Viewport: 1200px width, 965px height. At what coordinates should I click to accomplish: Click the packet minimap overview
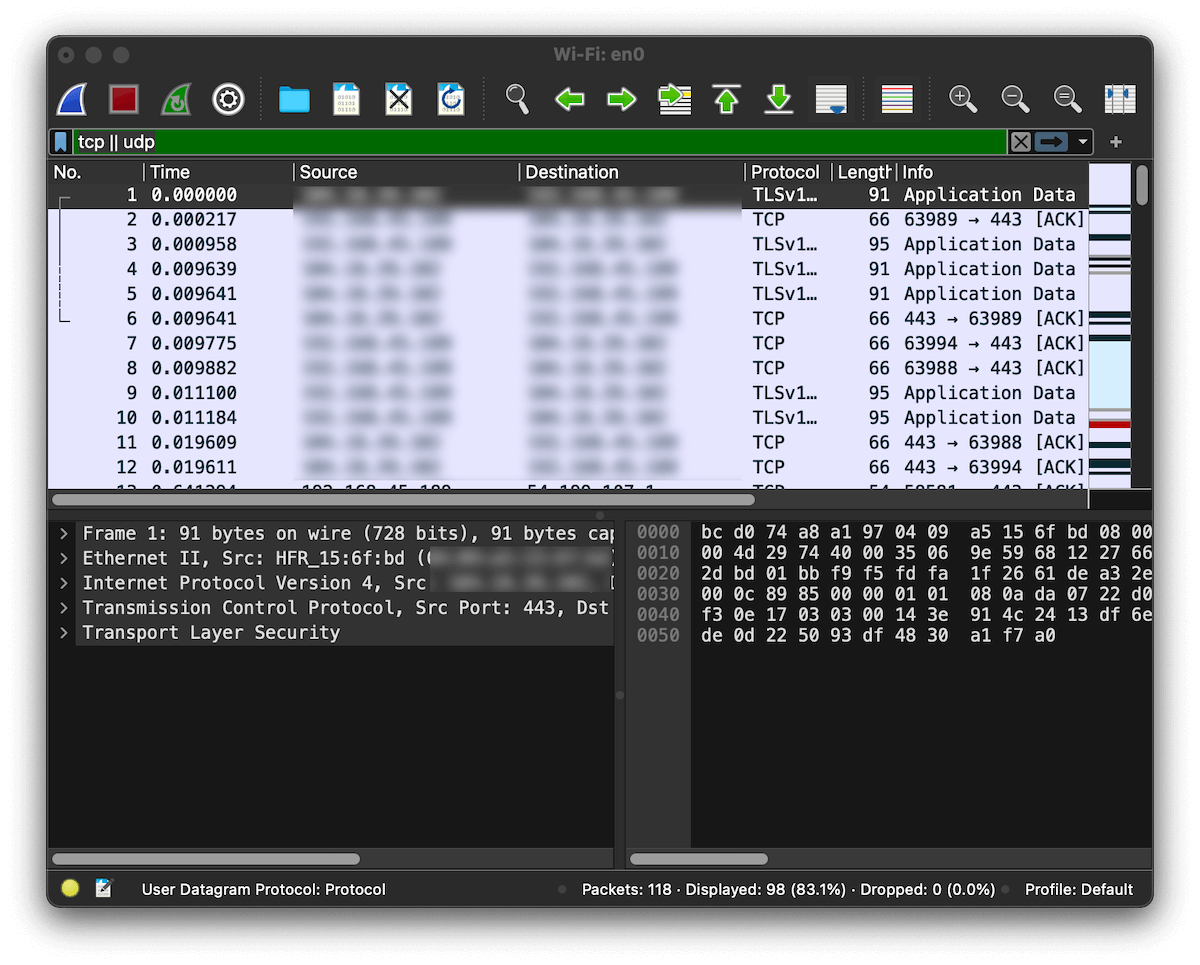1109,325
